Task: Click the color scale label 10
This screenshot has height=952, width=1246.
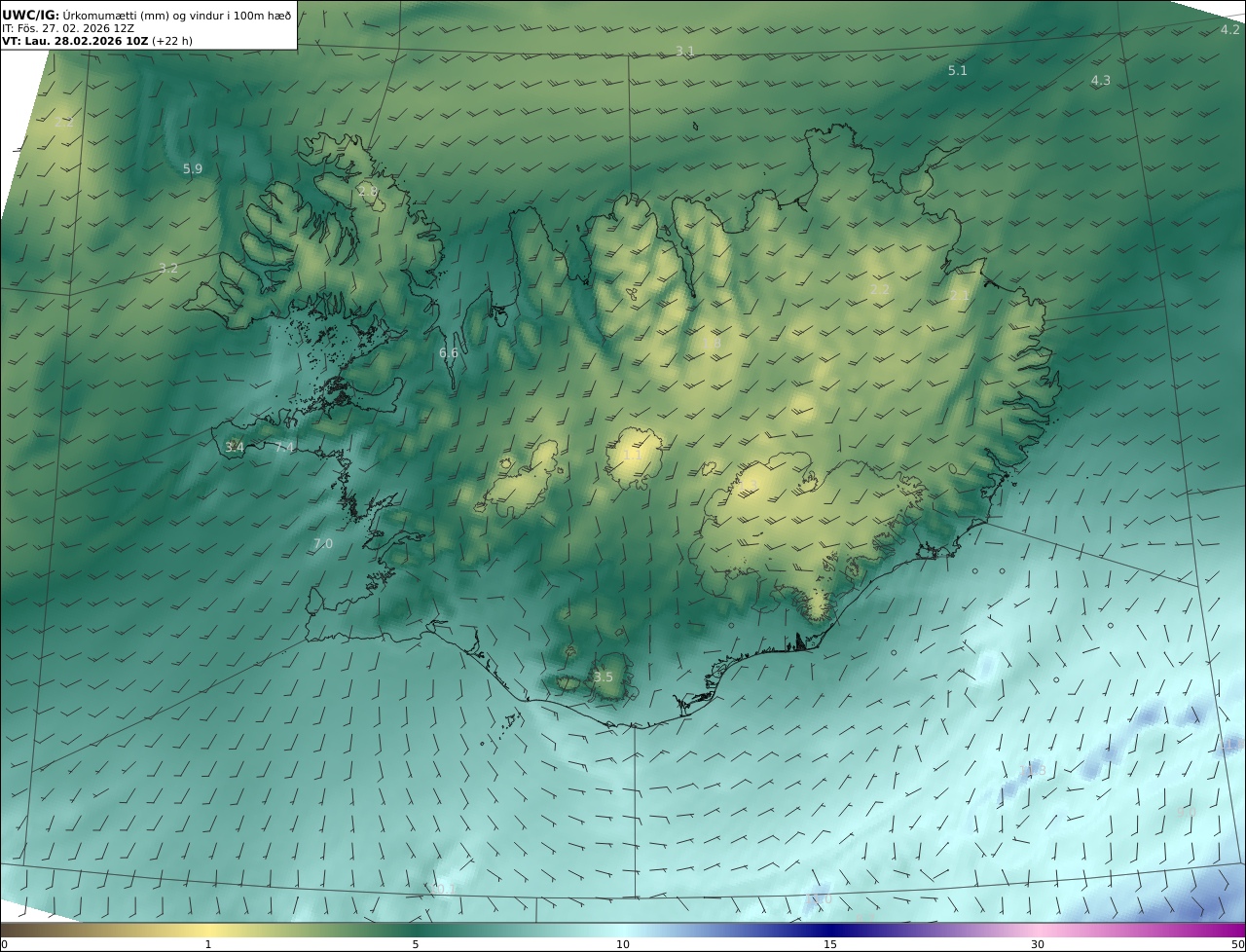Action: (x=623, y=944)
